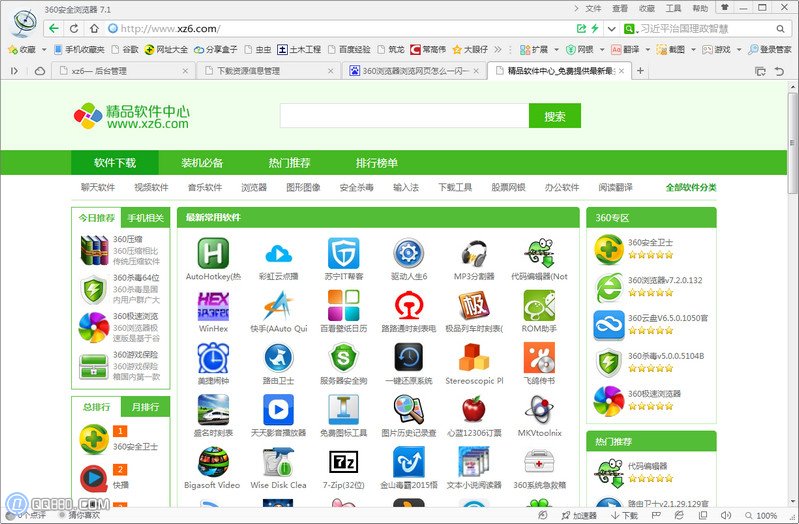This screenshot has height=524, width=799.
Task: Open 一键还原系统 icon
Action: (x=409, y=358)
